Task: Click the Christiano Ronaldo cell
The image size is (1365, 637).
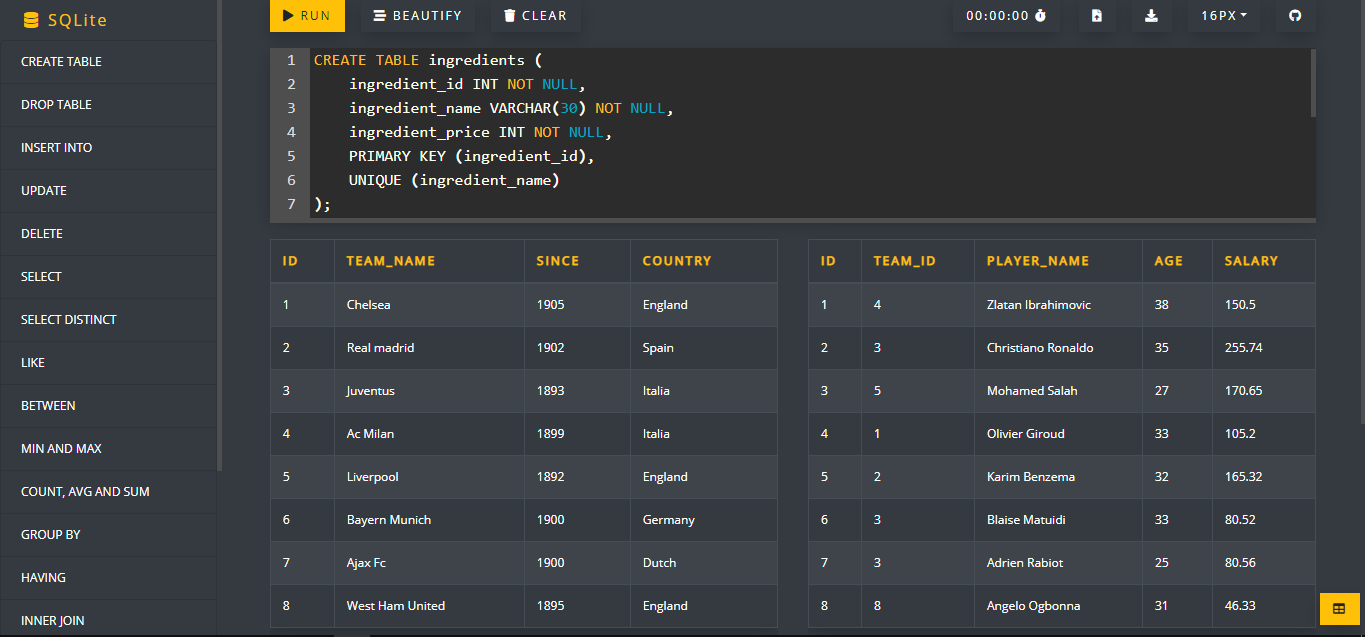Action: pos(1058,348)
